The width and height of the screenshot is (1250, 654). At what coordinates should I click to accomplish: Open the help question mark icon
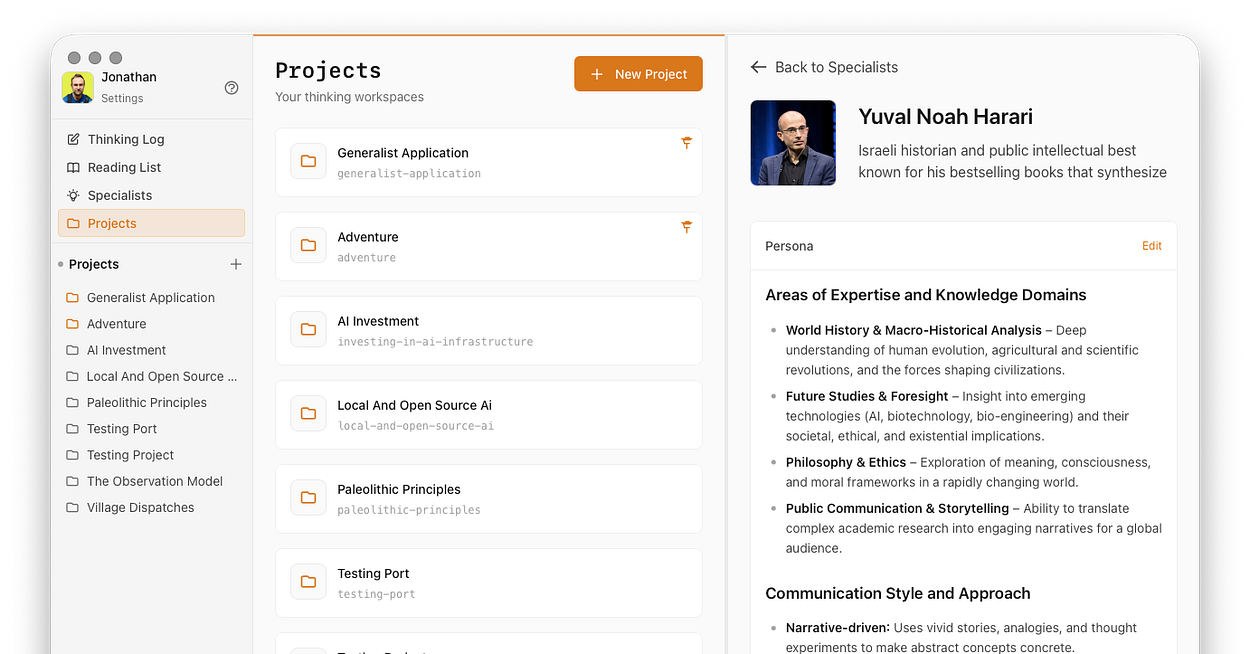pyautogui.click(x=232, y=88)
